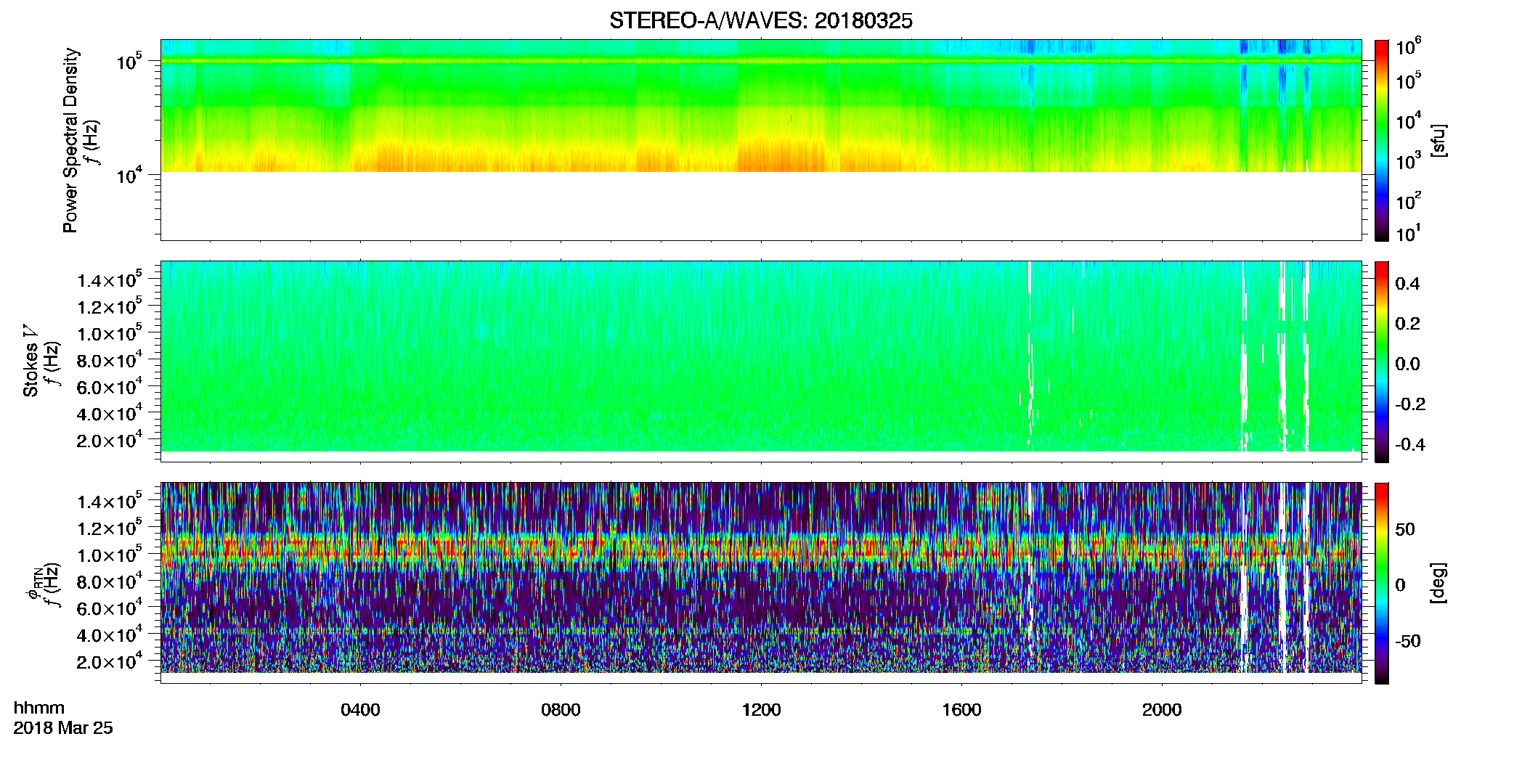Image resolution: width=1522 pixels, height=784 pixels.
Task: Click the "Stokes V" axis label
Action: point(31,361)
